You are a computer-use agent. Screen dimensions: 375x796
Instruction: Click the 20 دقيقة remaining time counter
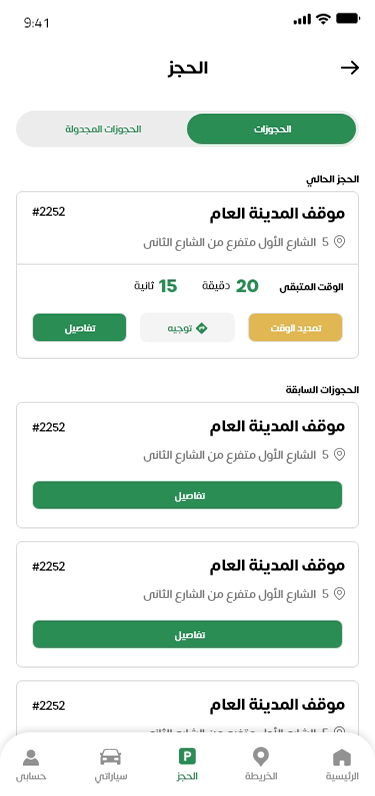[230, 286]
